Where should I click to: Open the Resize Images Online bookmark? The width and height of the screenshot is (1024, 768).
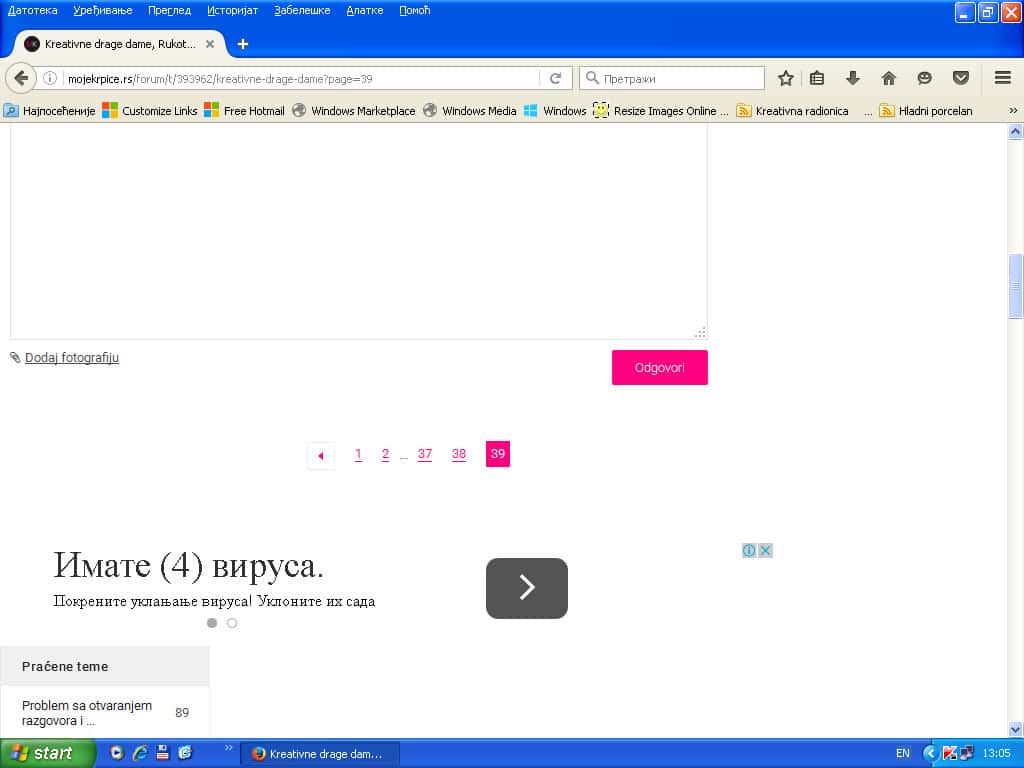(x=660, y=110)
